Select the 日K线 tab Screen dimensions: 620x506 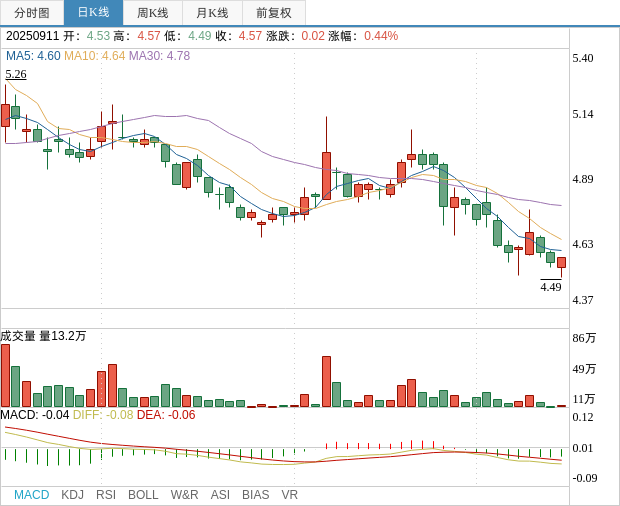93,13
